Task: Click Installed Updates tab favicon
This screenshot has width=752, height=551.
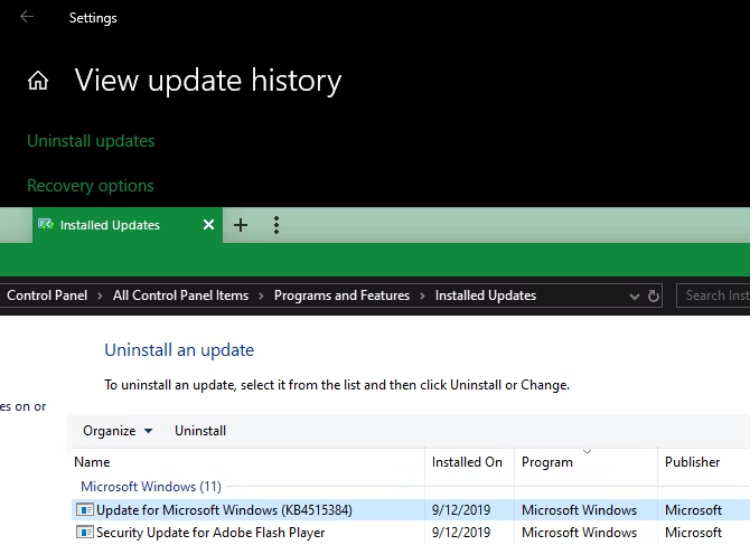Action: tap(46, 224)
